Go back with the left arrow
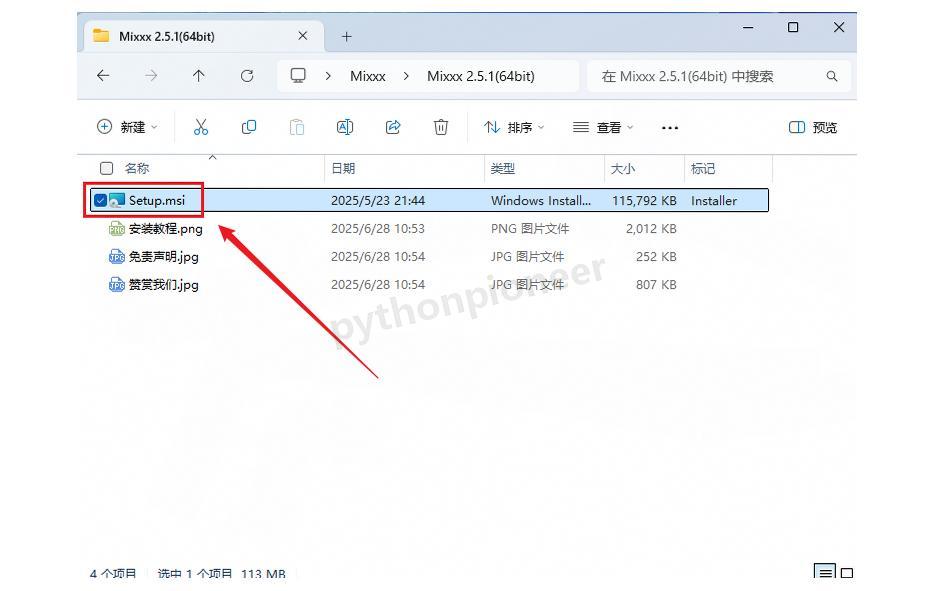The height and width of the screenshot is (591, 935). [x=103, y=76]
